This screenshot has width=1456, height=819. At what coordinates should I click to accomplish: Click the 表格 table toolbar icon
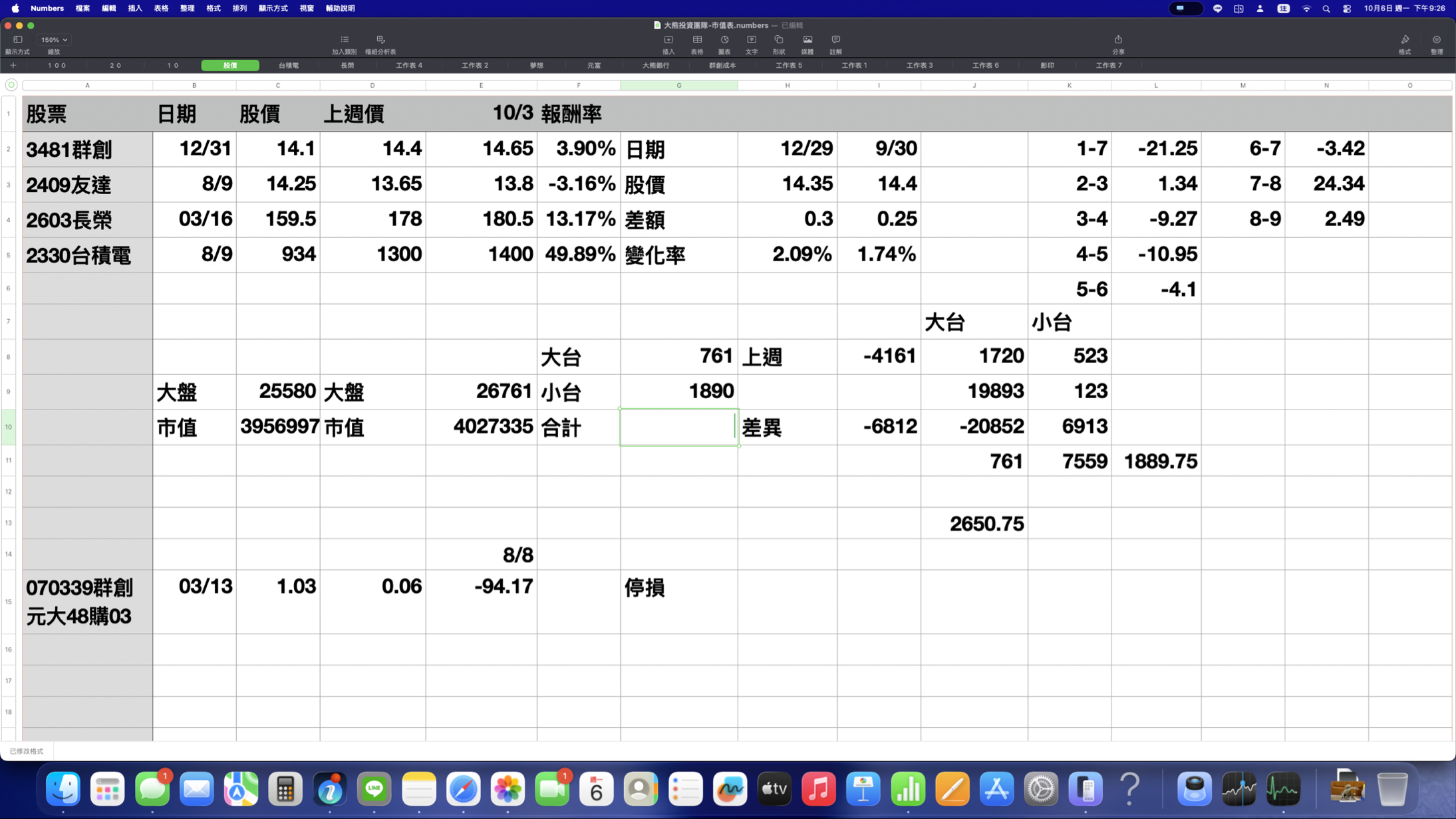[696, 40]
